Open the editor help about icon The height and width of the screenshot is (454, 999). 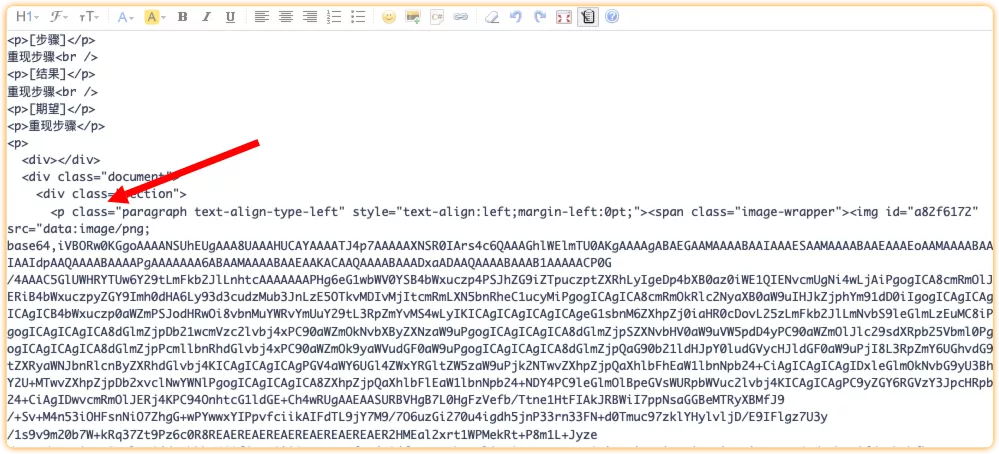point(612,17)
